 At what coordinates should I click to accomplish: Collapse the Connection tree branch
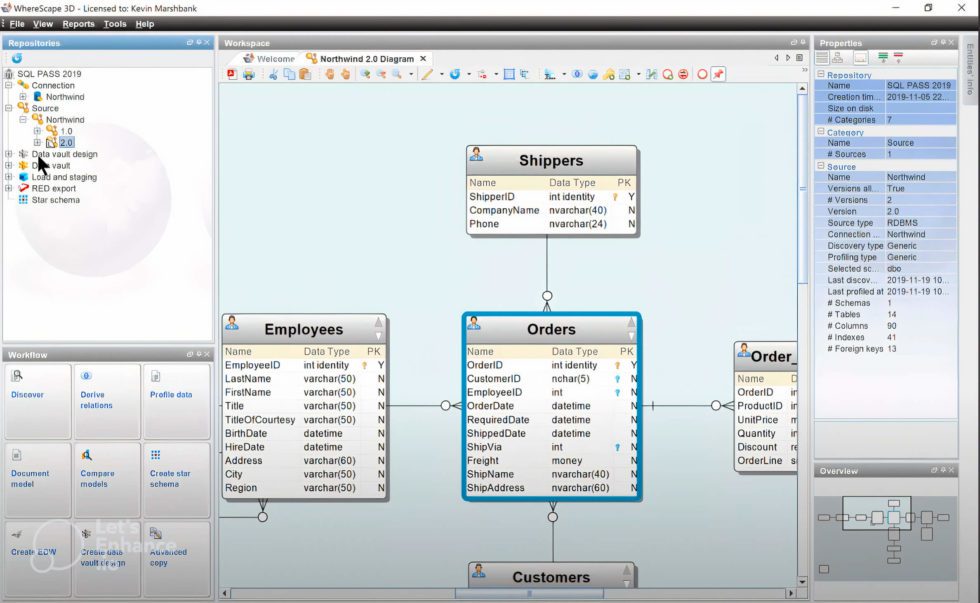point(11,85)
